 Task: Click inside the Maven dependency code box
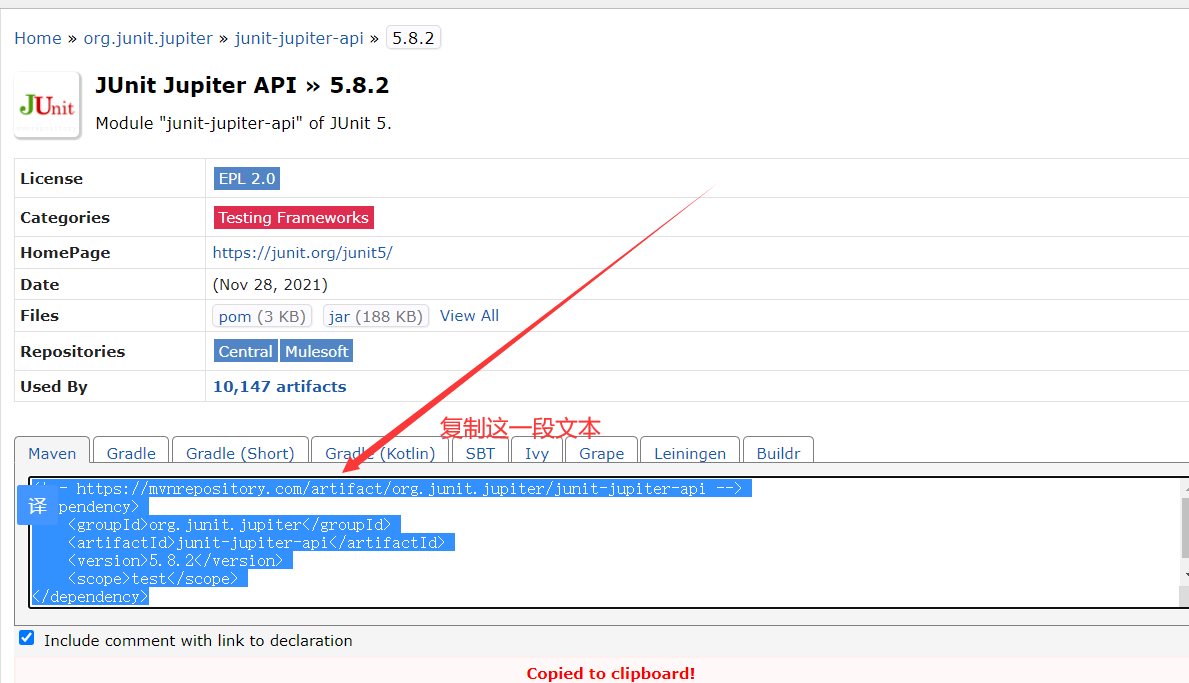(x=607, y=543)
